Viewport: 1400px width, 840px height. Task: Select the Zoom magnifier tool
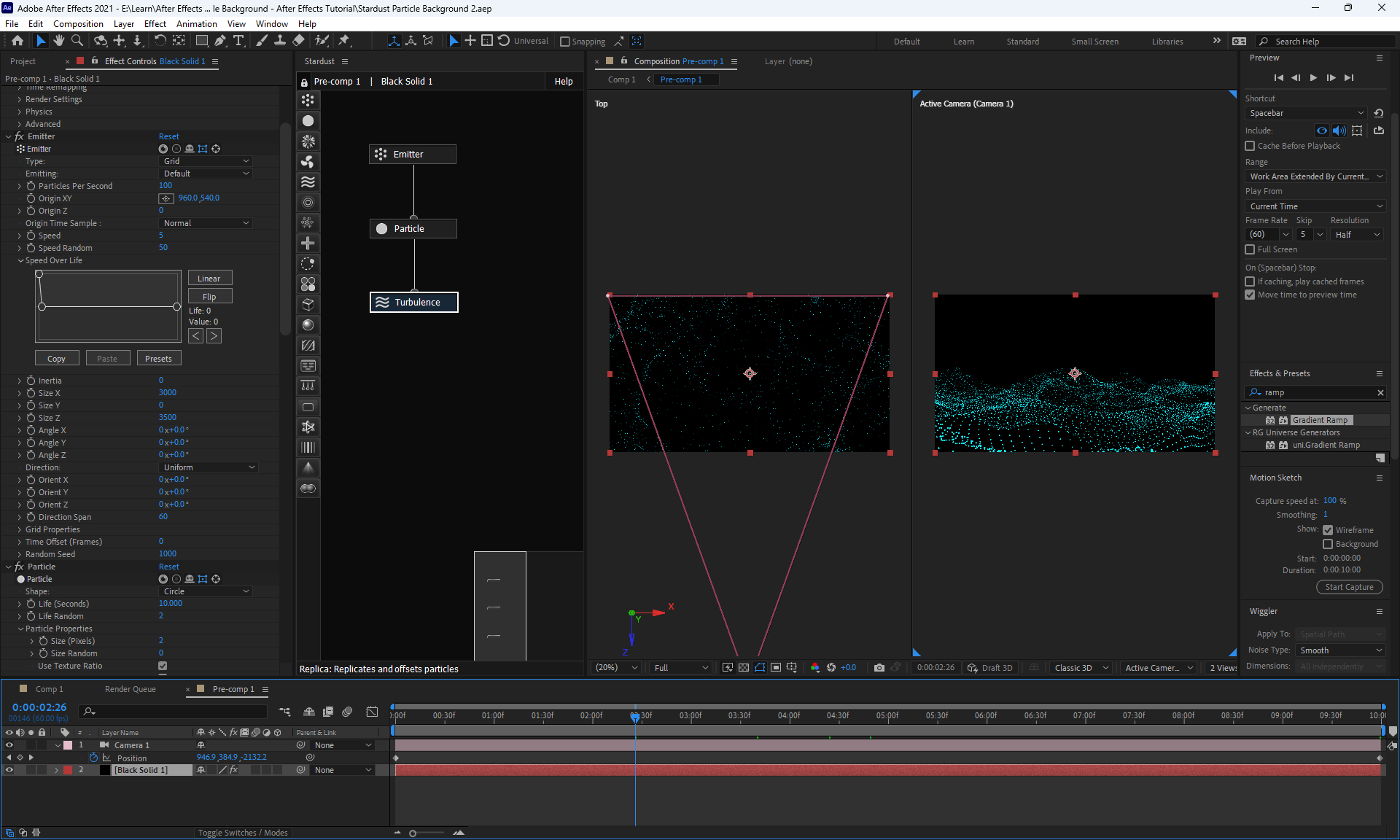[x=77, y=41]
